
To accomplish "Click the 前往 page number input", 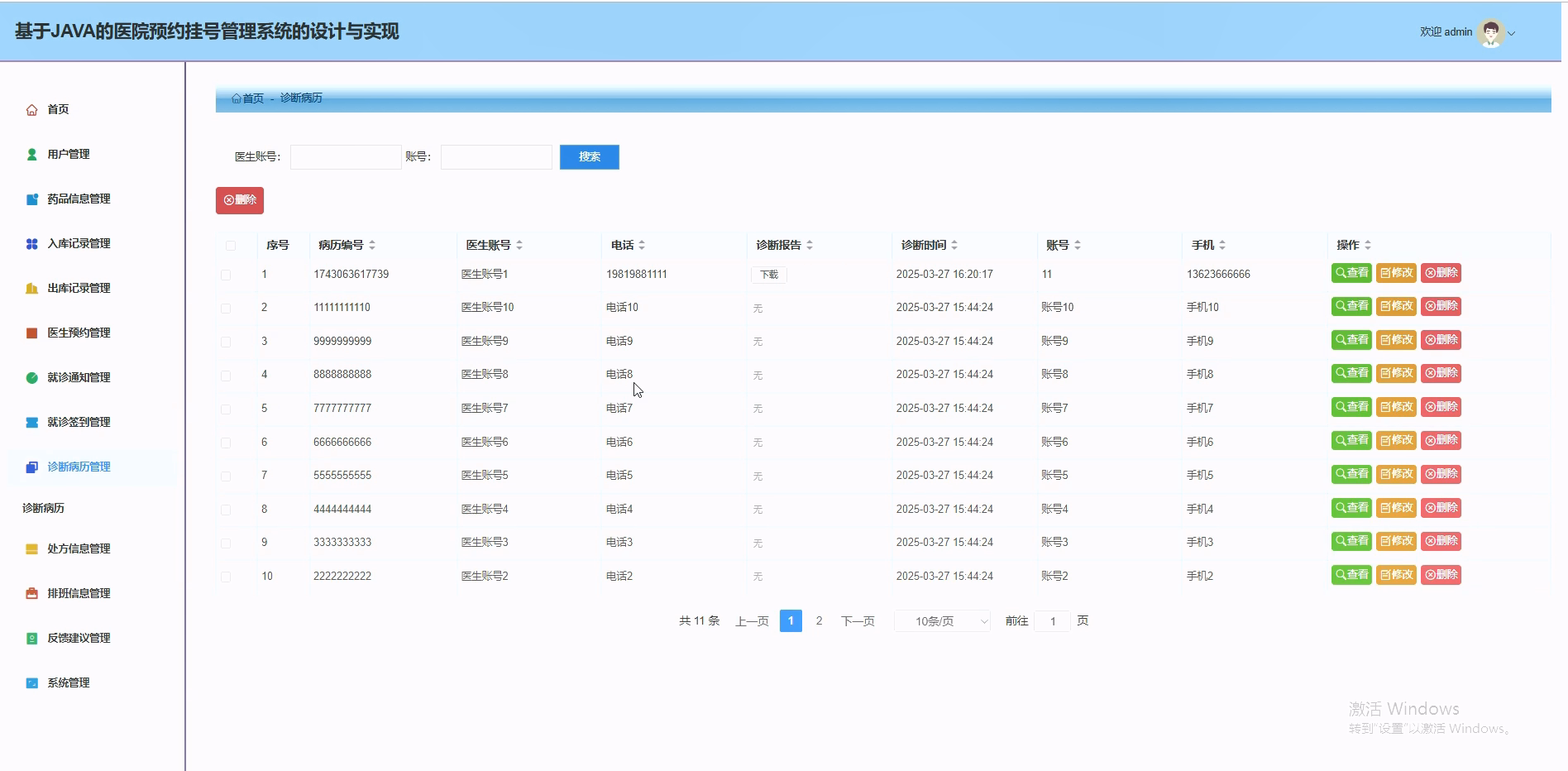I will coord(1053,621).
